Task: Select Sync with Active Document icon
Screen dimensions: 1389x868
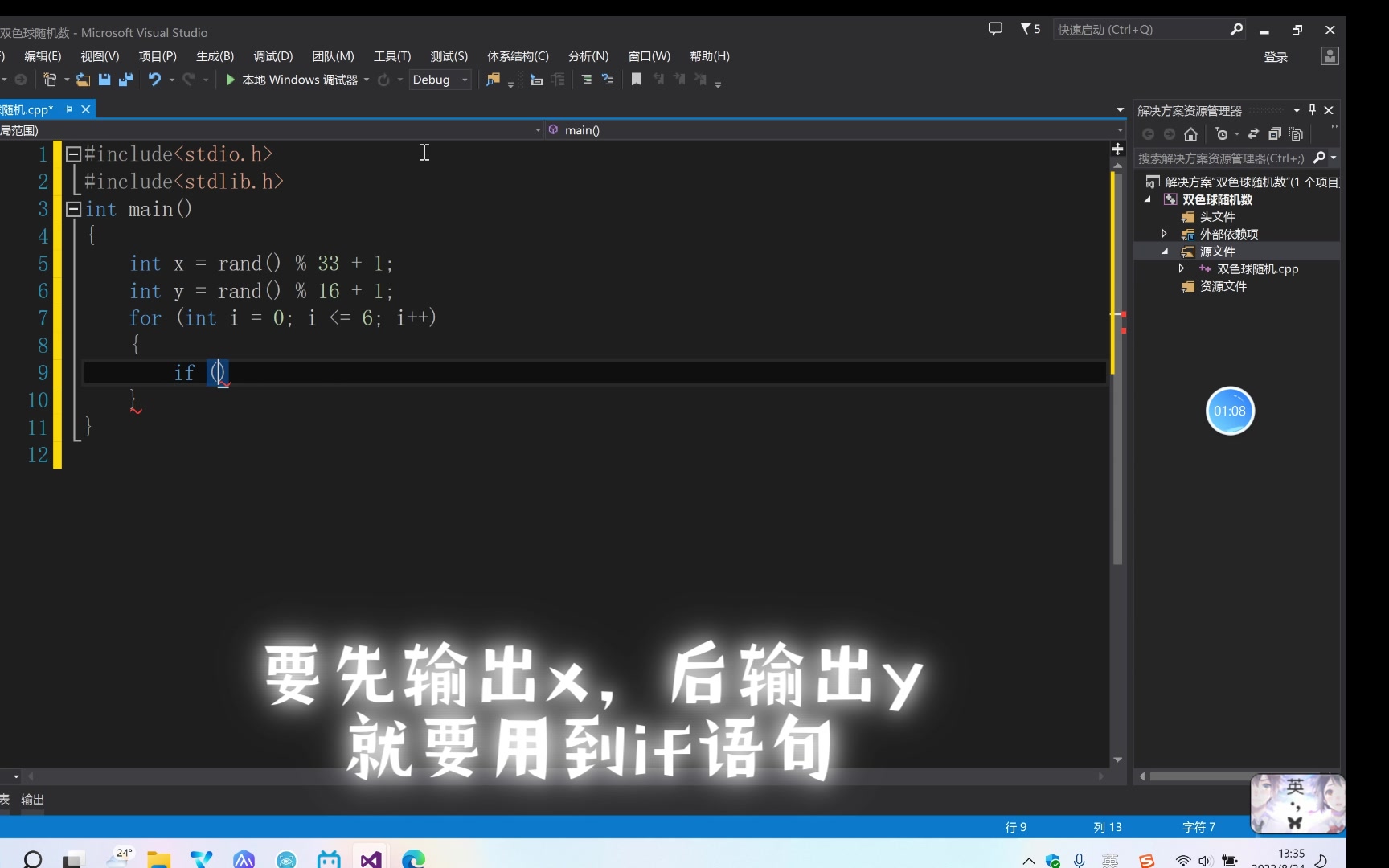Action: tap(1254, 134)
